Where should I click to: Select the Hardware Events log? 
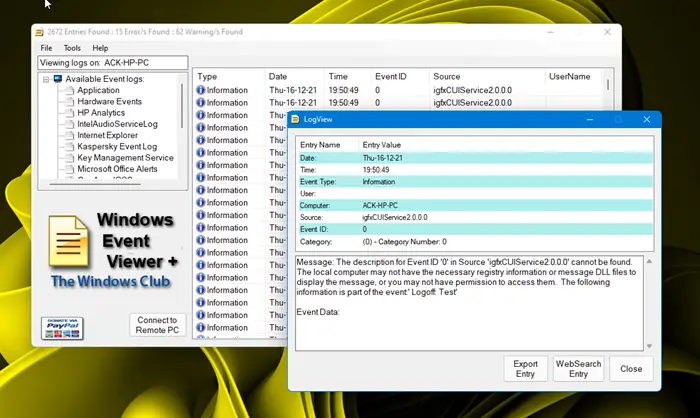[x=109, y=101]
